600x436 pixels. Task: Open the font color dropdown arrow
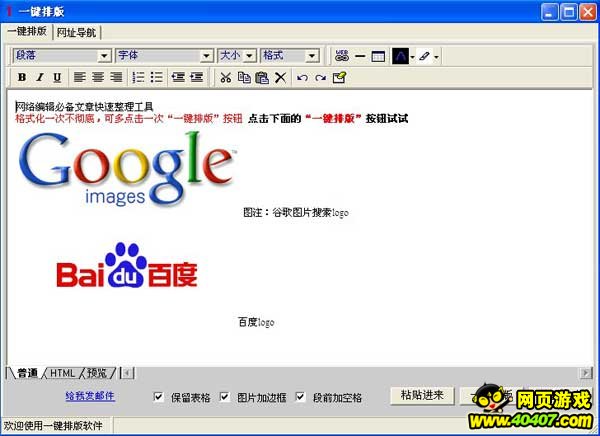tap(412, 57)
